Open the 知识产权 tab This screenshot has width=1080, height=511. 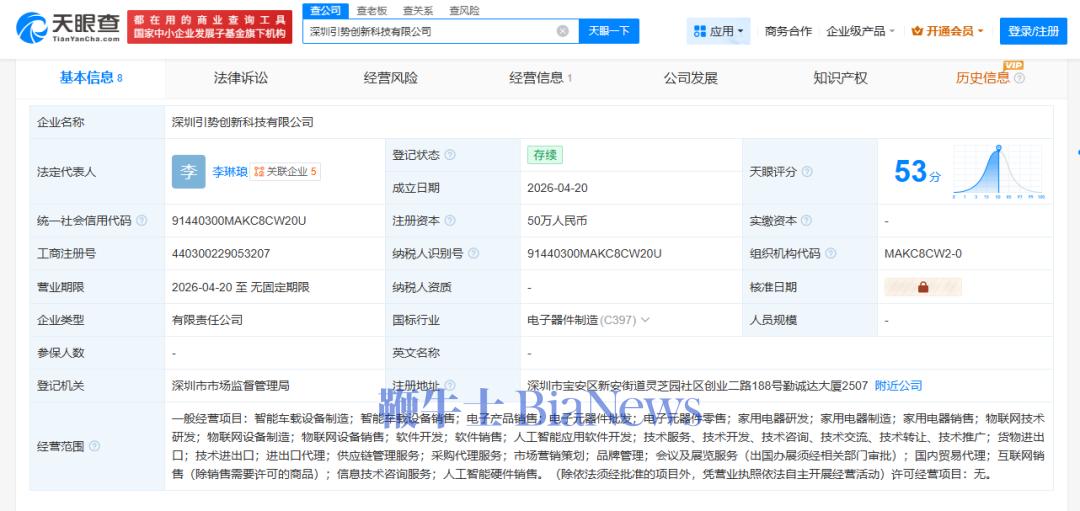click(x=840, y=78)
